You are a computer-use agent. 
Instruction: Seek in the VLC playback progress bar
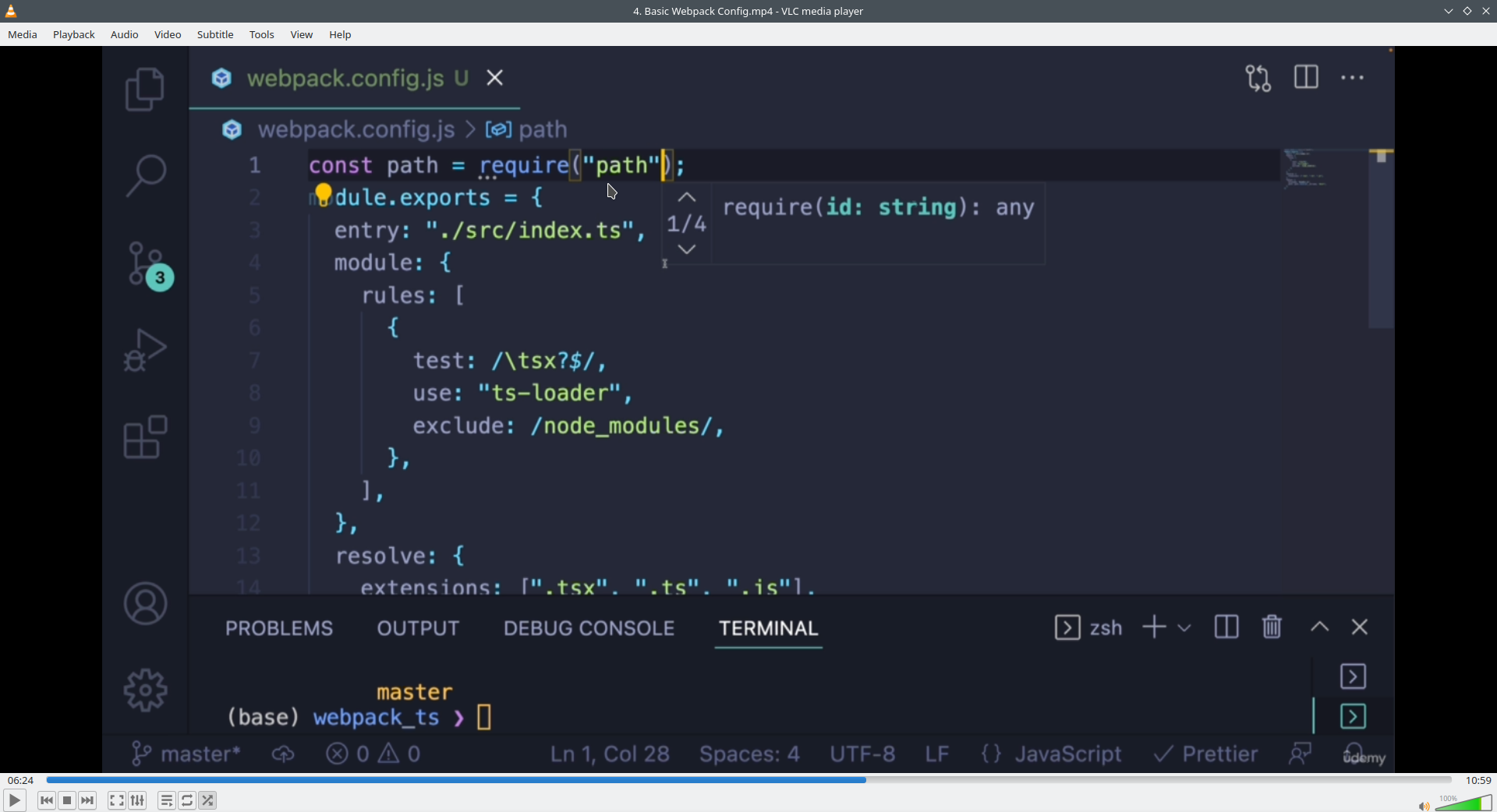(x=748, y=780)
